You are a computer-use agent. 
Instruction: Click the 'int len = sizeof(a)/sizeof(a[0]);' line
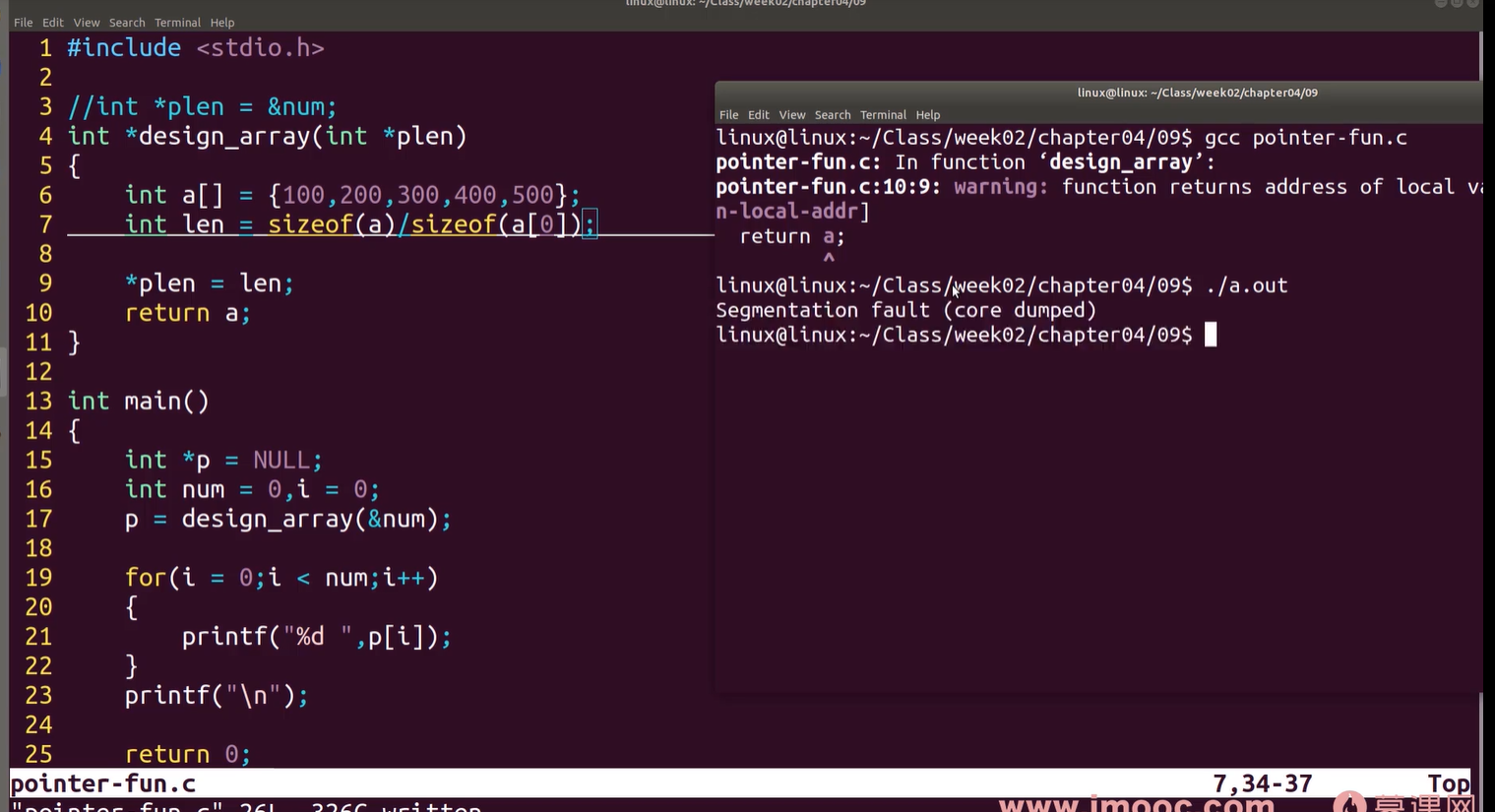coord(360,224)
